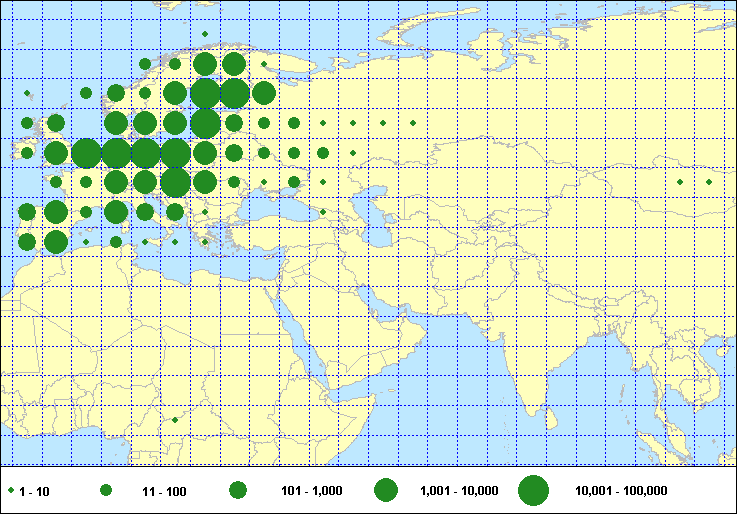The height and width of the screenshot is (514, 737).
Task: Click the "1 - 10" legend label
Action: pos(33,491)
